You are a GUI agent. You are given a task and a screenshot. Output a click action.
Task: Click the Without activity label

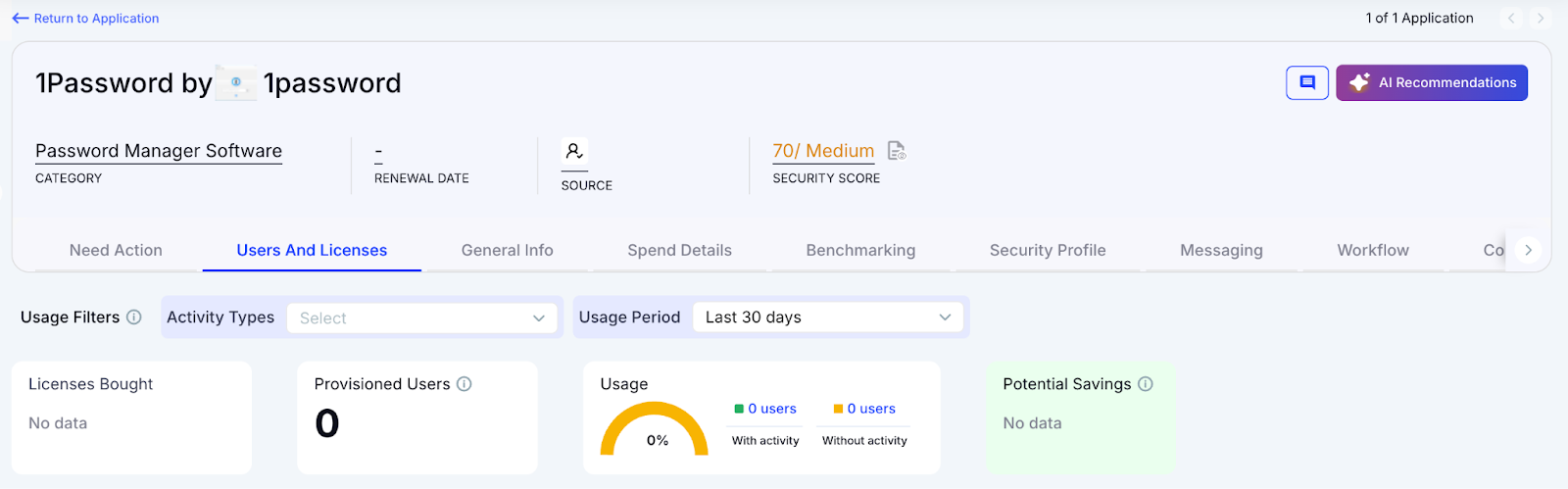point(864,441)
